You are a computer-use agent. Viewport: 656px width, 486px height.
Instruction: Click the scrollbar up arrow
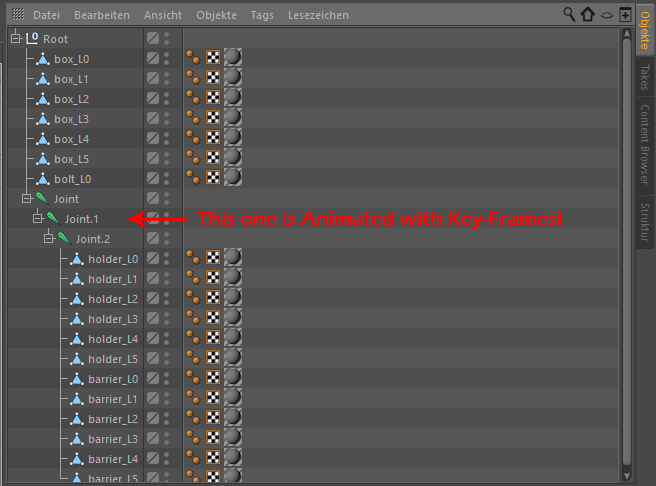pos(626,33)
